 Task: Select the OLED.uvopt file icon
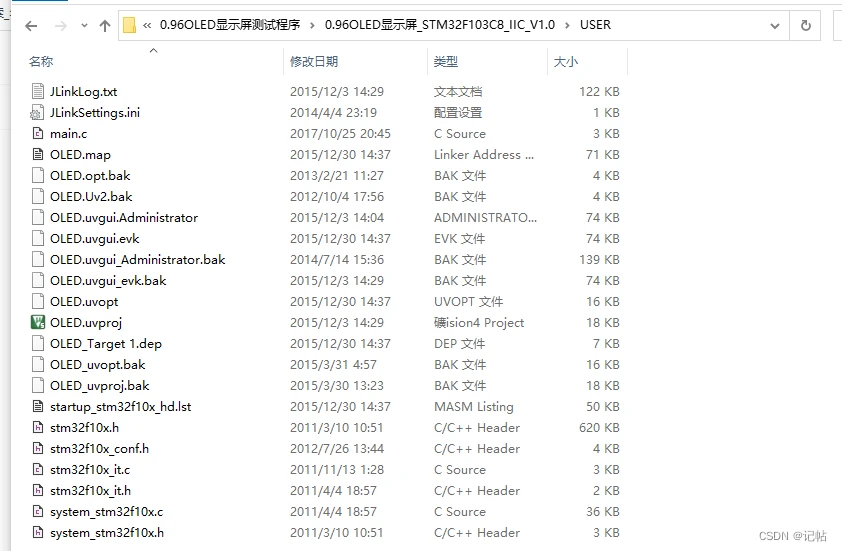coord(38,301)
